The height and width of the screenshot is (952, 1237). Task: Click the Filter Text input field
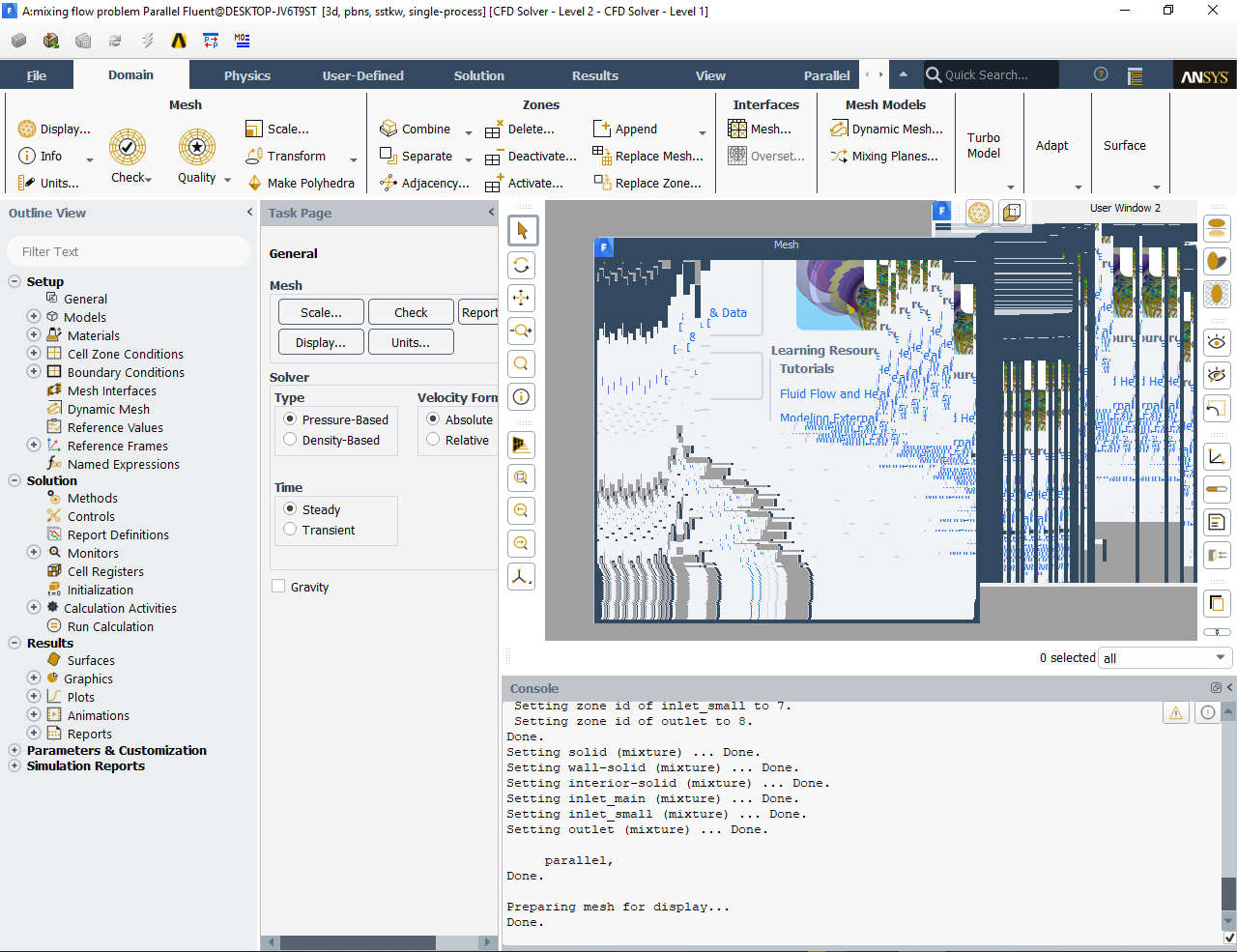coord(129,251)
